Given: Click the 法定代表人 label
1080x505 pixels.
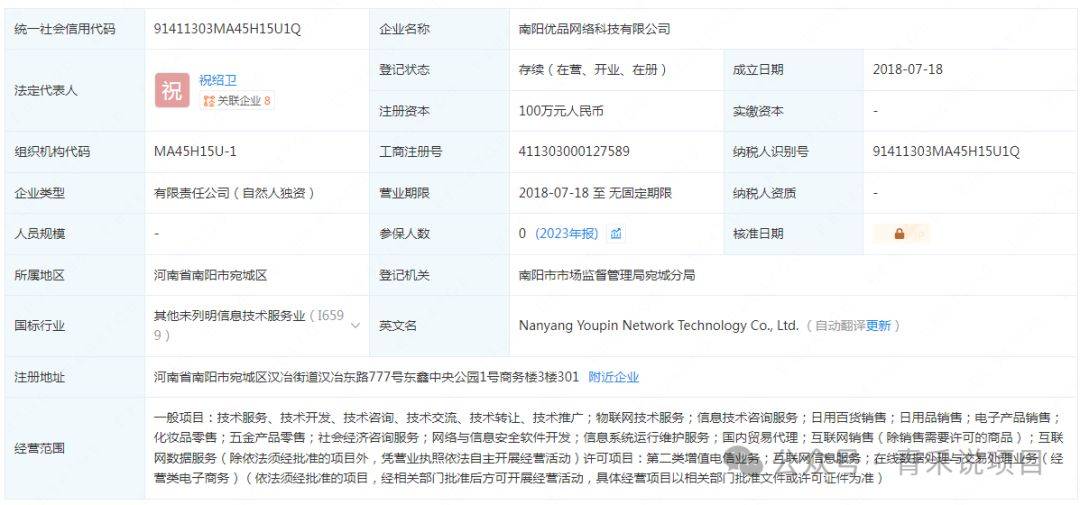Looking at the screenshot, I should [x=45, y=90].
